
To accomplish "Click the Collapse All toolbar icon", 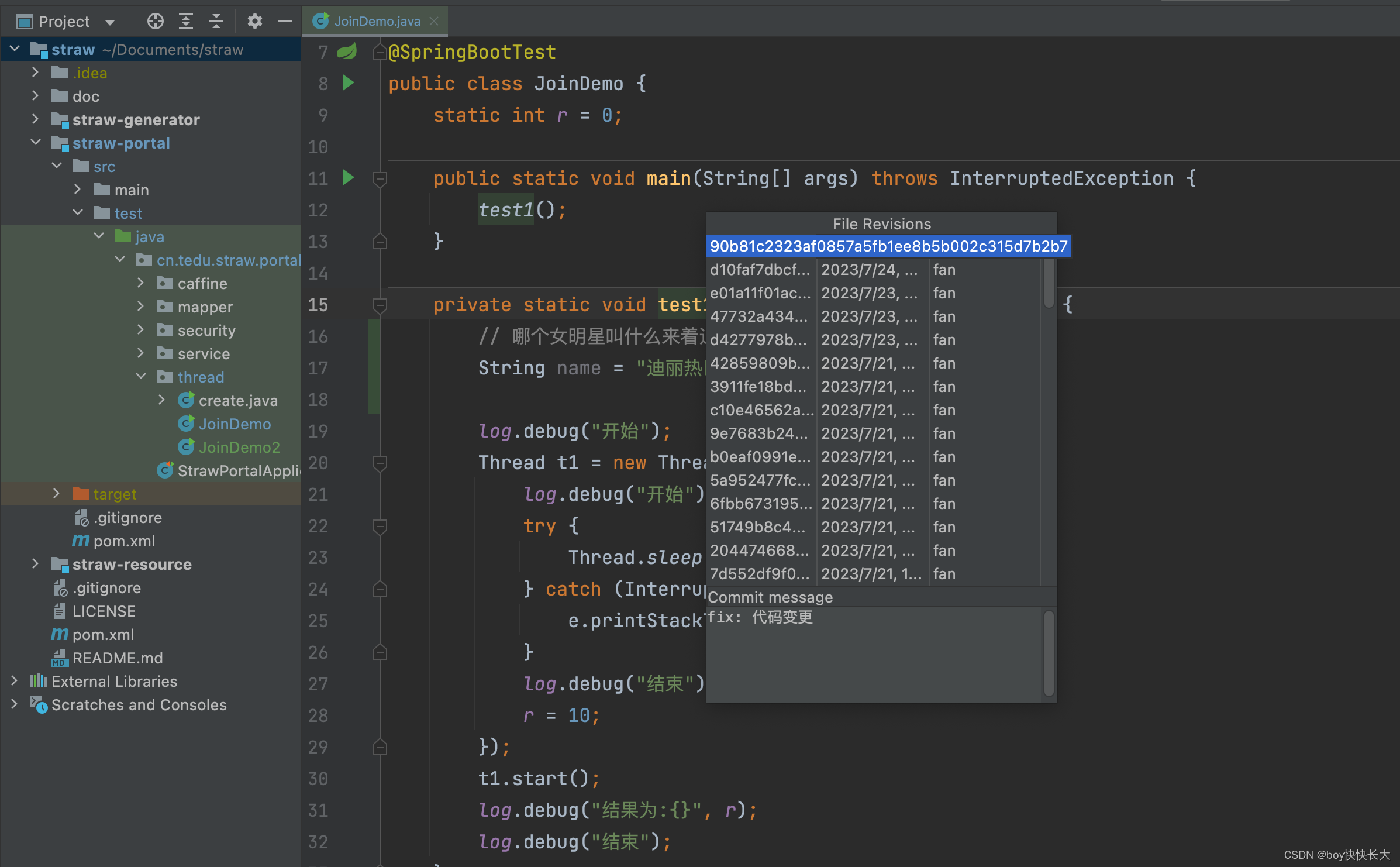I will (216, 22).
